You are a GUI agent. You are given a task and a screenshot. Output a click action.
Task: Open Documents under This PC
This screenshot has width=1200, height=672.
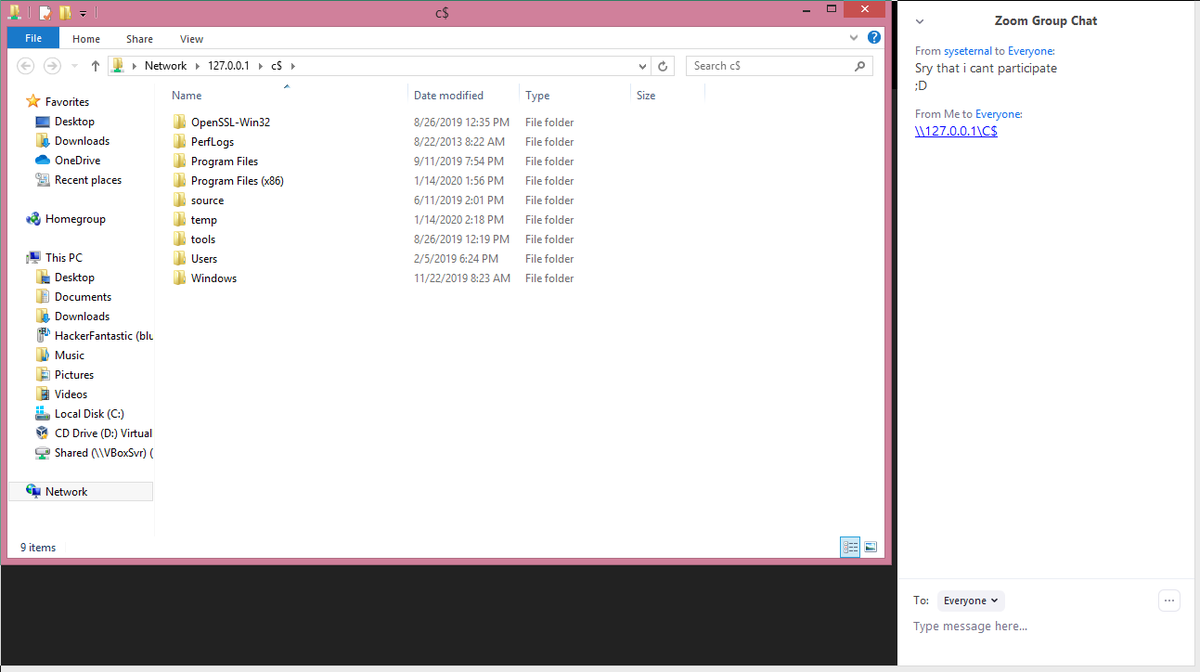tap(74, 297)
